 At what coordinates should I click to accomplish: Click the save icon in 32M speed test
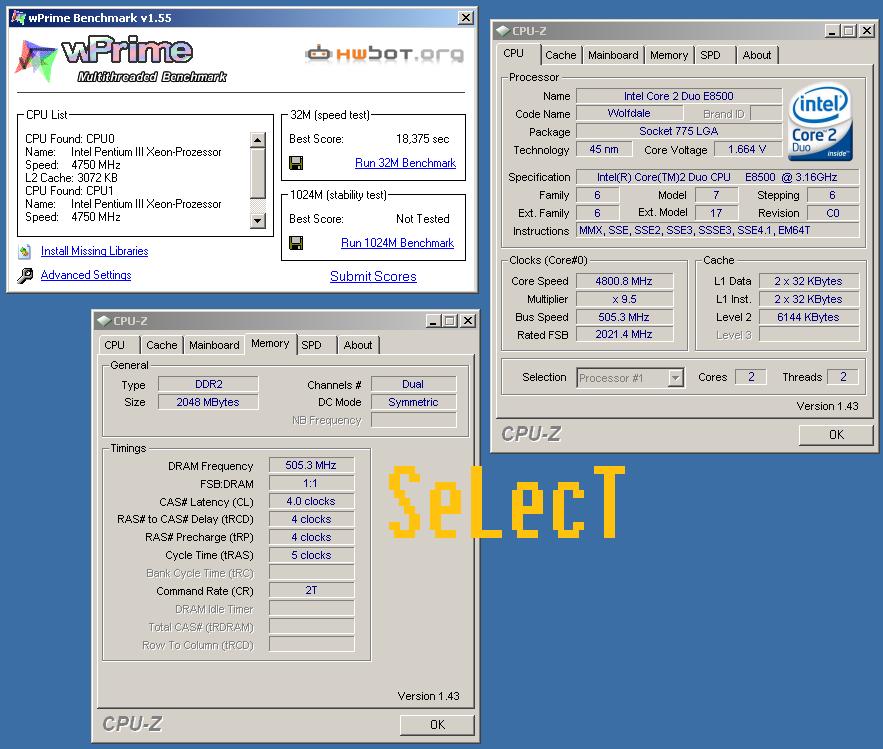pyautogui.click(x=296, y=163)
